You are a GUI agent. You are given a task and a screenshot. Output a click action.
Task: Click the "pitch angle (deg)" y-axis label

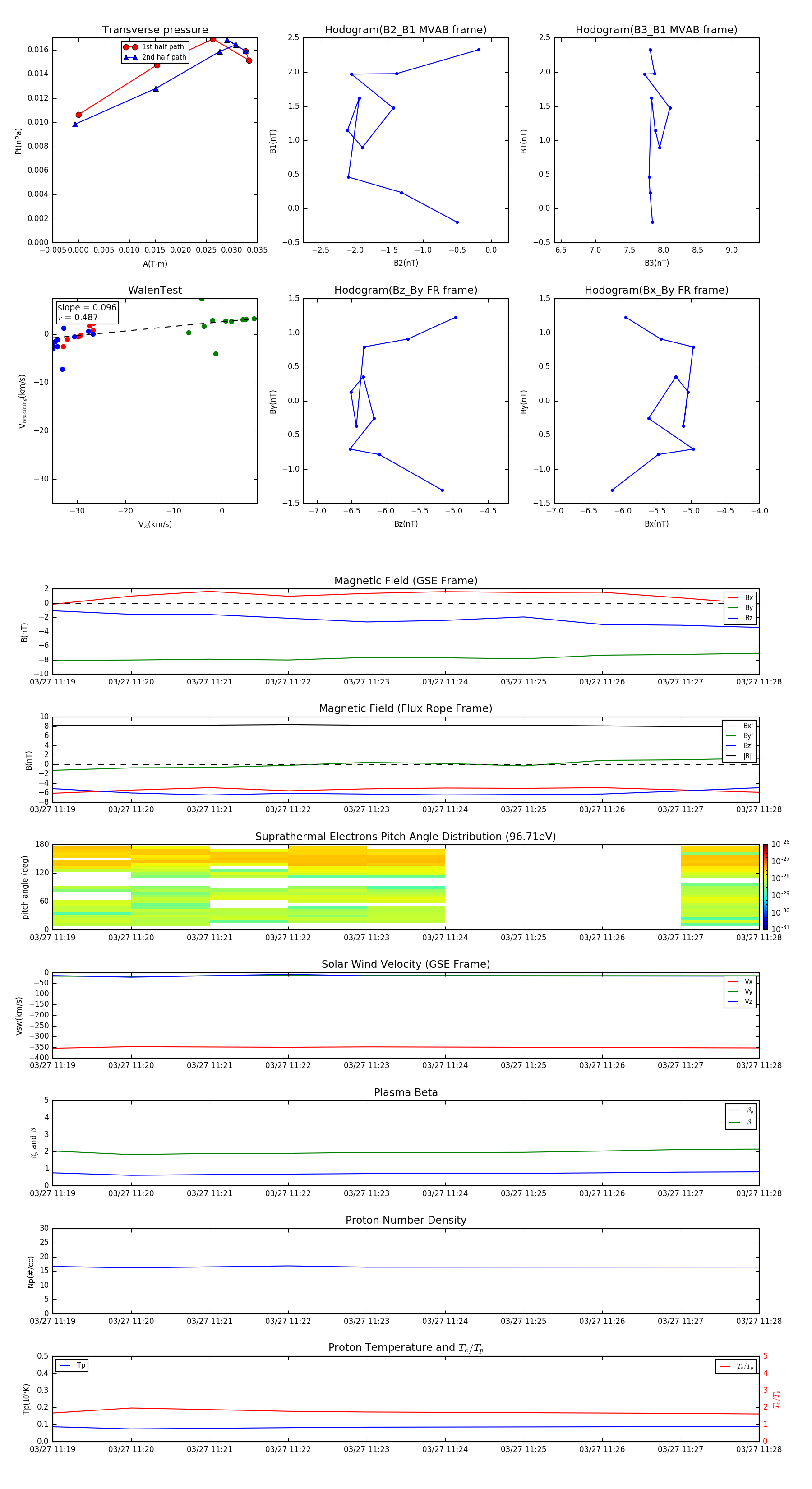click(25, 887)
